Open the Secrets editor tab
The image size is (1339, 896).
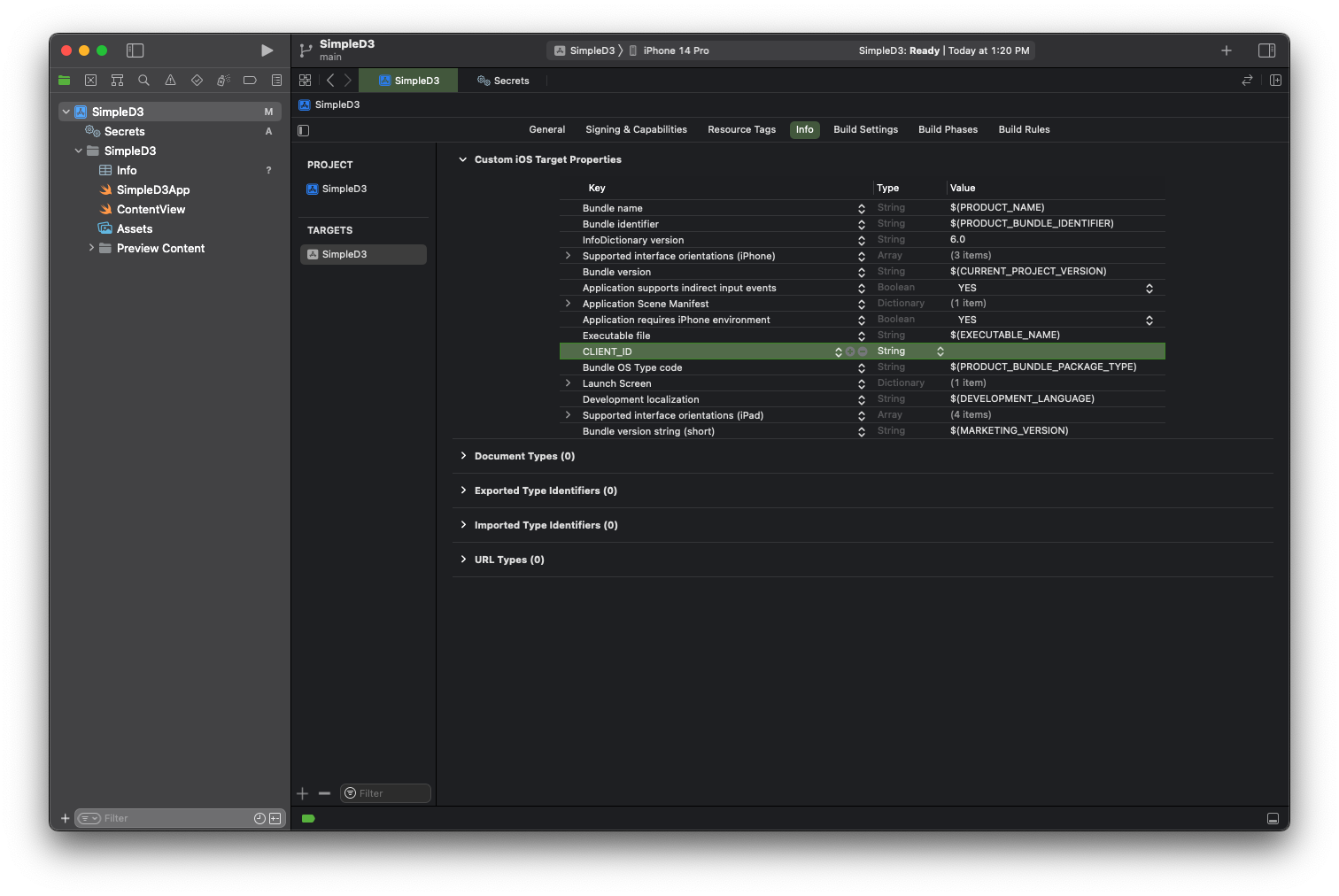pyautogui.click(x=503, y=81)
